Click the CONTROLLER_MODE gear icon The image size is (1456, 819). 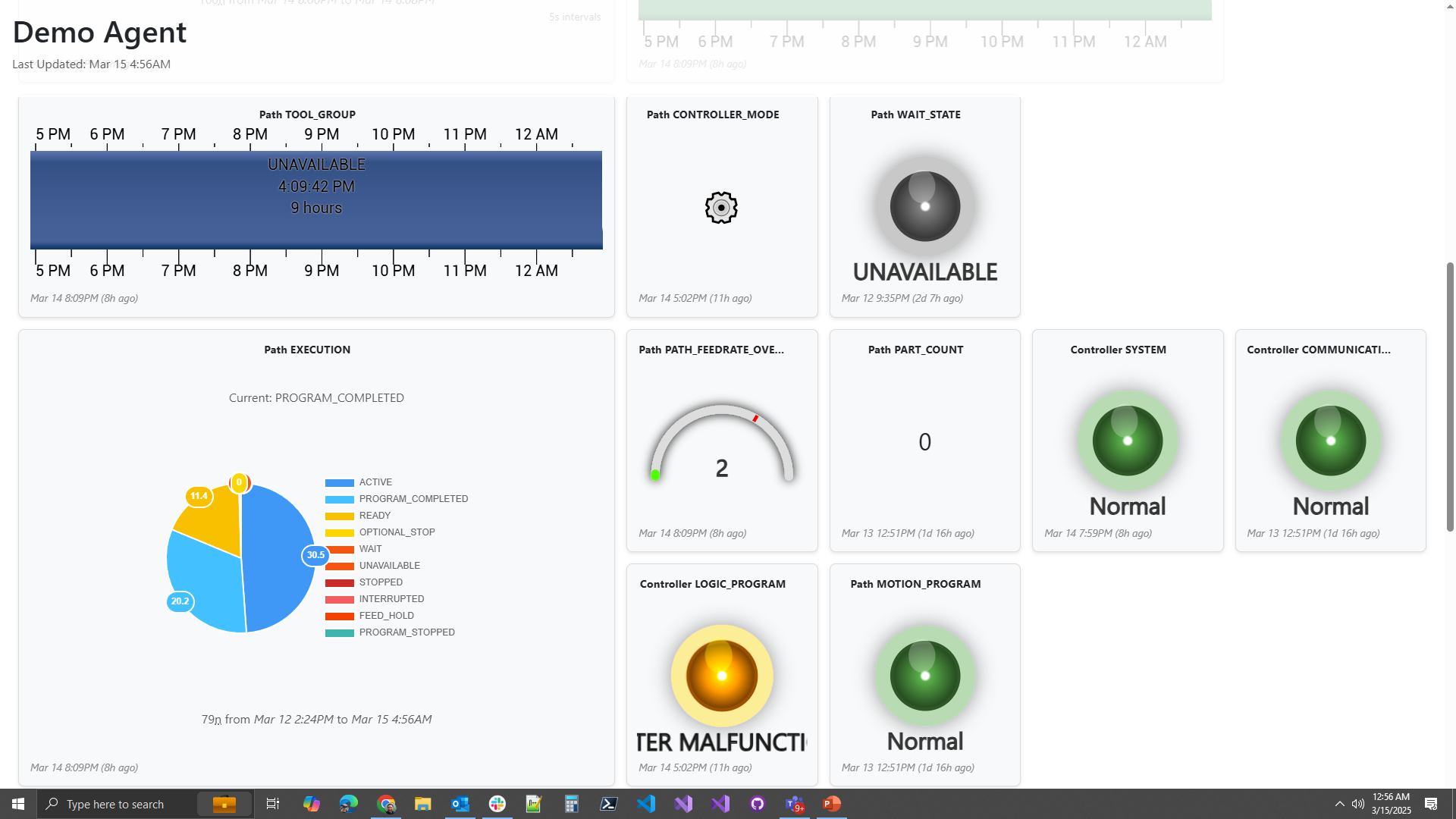click(x=720, y=207)
